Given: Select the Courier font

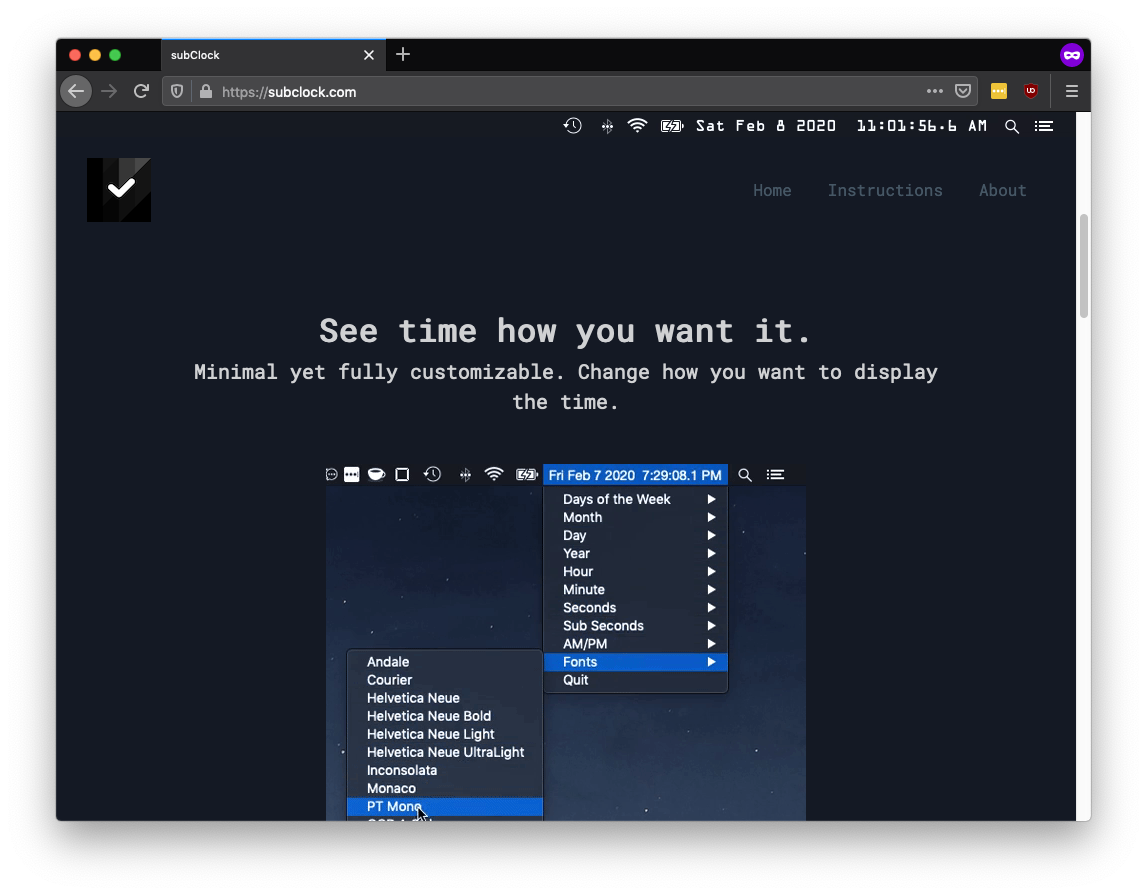Looking at the screenshot, I should click(445, 680).
